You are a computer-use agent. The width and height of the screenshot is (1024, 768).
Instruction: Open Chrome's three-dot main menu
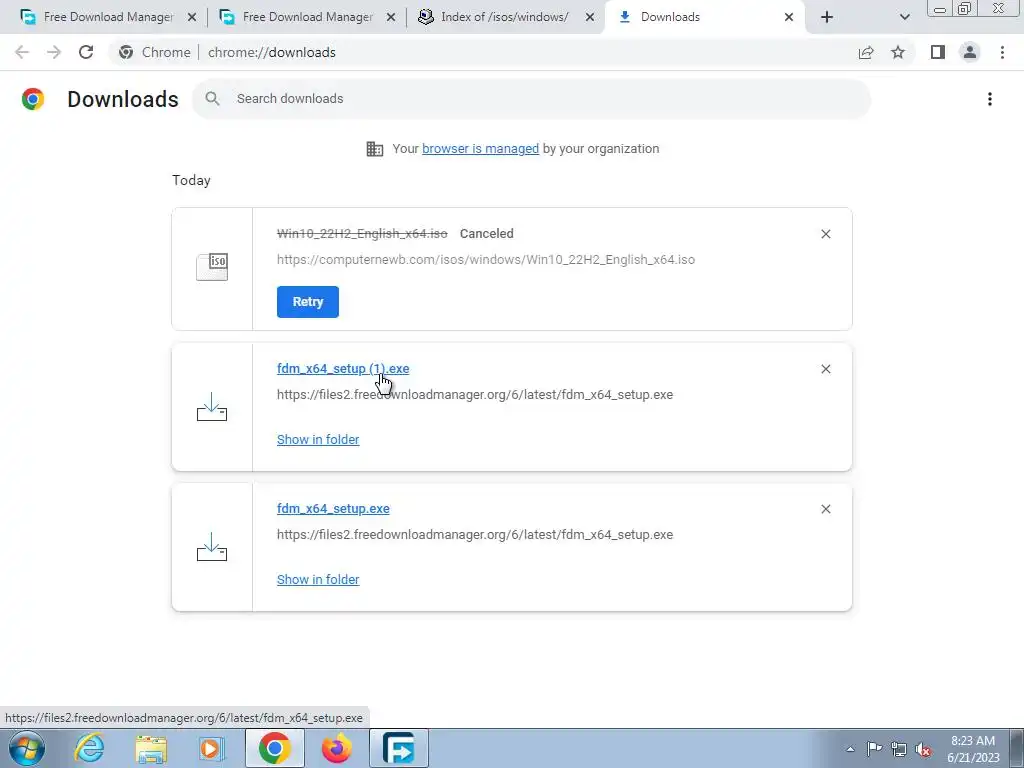pos(1002,52)
